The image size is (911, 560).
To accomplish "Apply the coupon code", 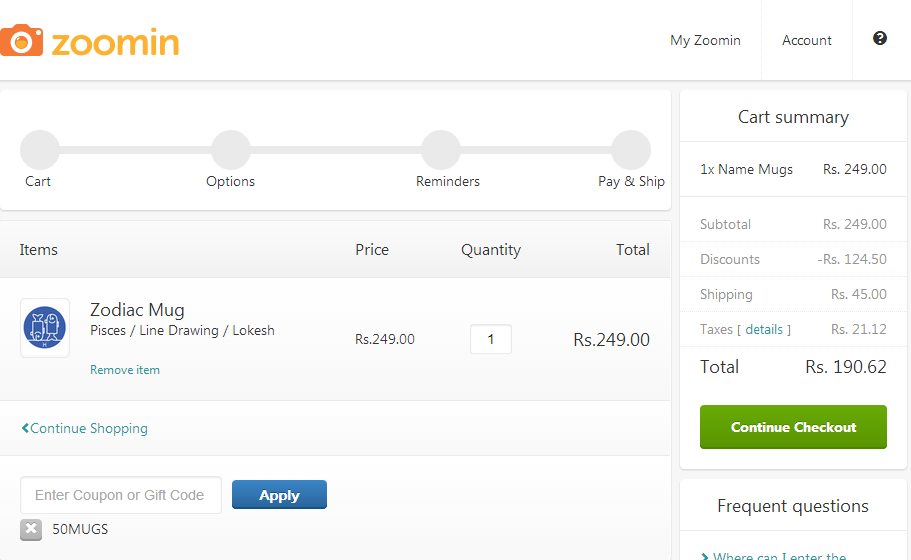I will click(x=279, y=495).
